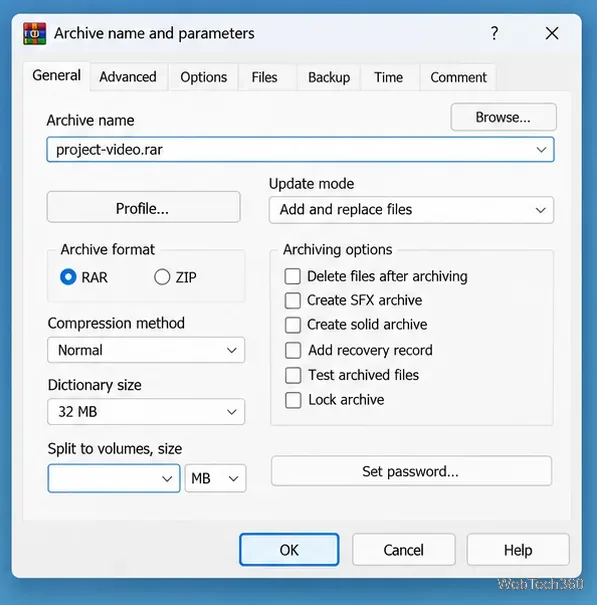Click the Split to volumes size field
The width and height of the screenshot is (597, 605).
coord(114,478)
